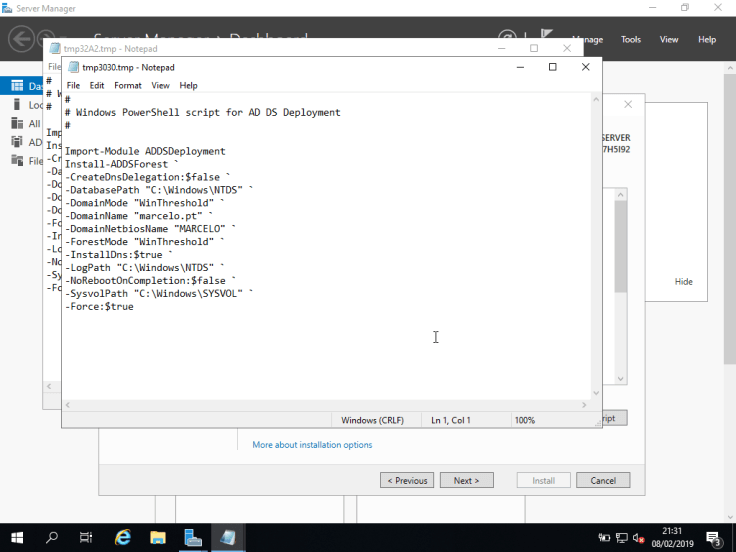Click the taskbar search magnifier icon
Screen dimensions: 736x552
tap(52, 538)
